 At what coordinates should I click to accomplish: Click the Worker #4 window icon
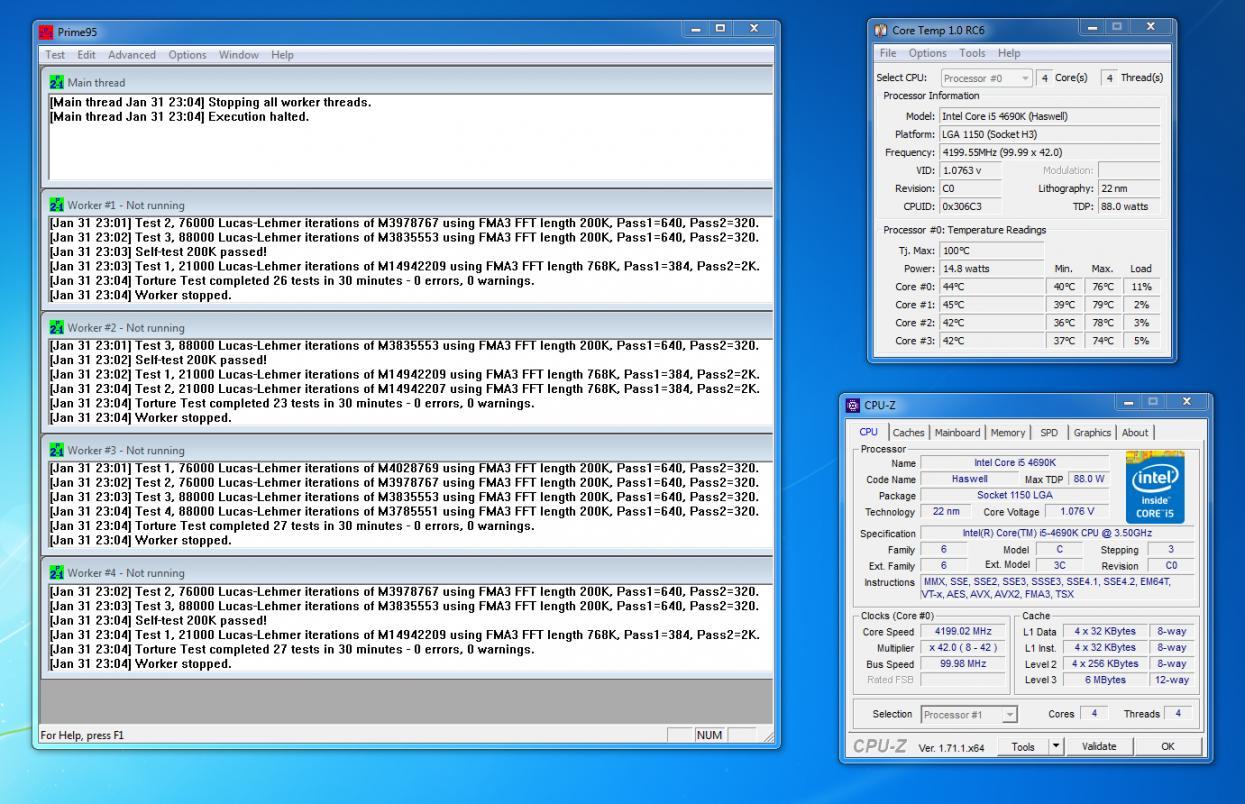pyautogui.click(x=56, y=573)
